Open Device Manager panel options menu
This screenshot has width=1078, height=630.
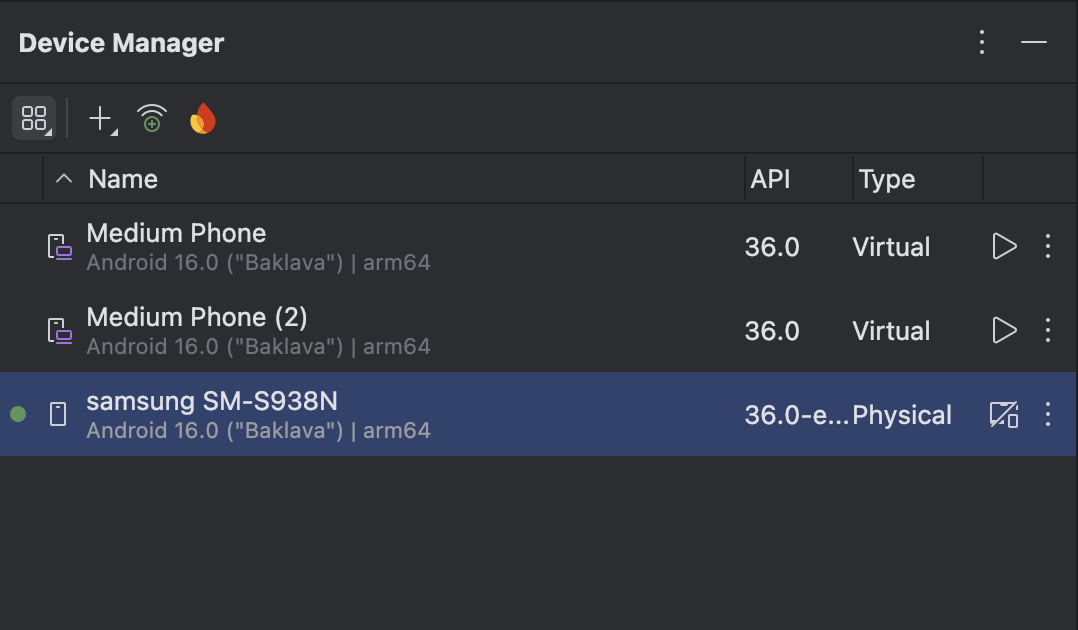point(982,42)
